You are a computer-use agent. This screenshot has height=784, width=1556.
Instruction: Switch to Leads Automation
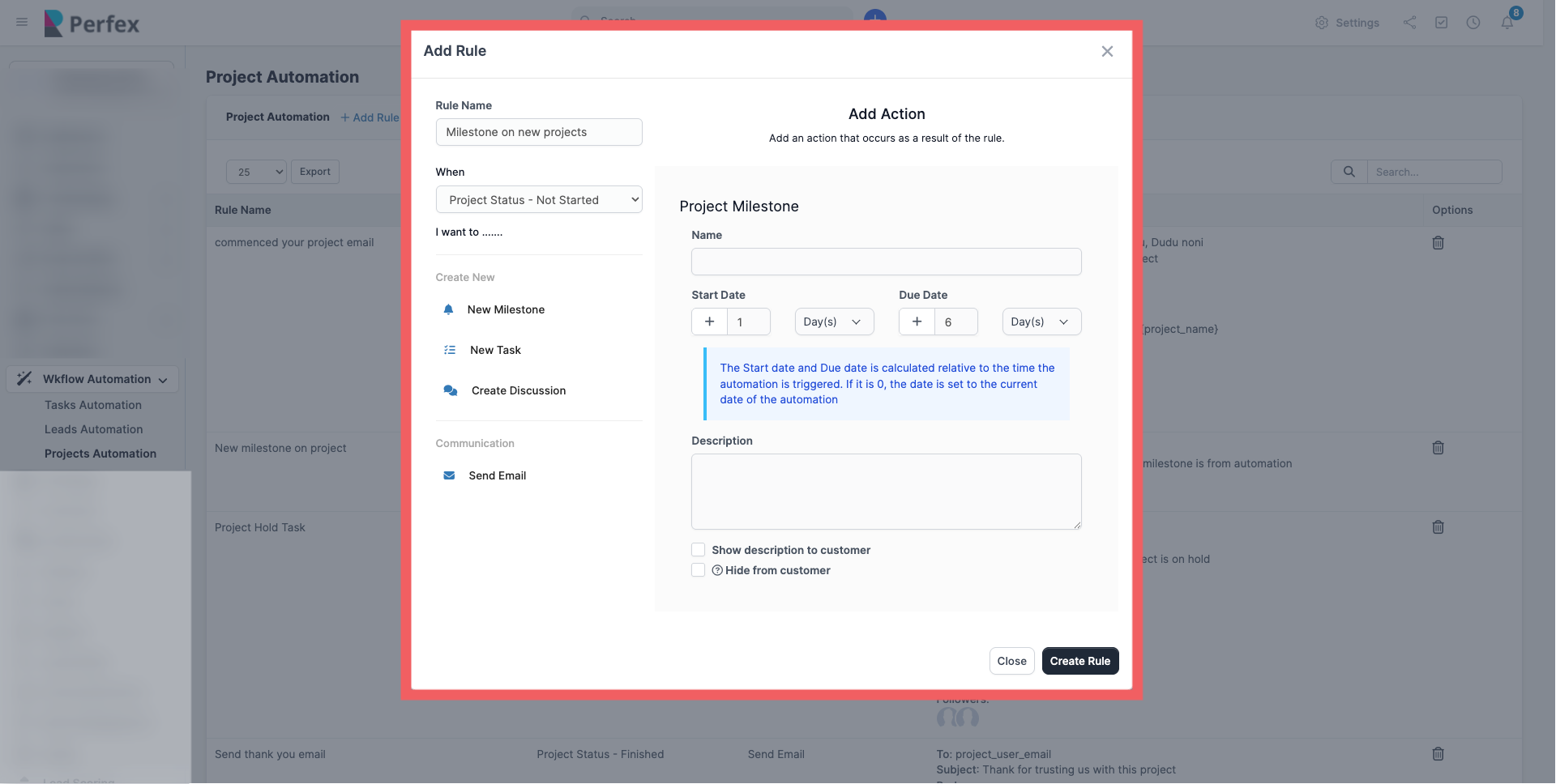93,429
